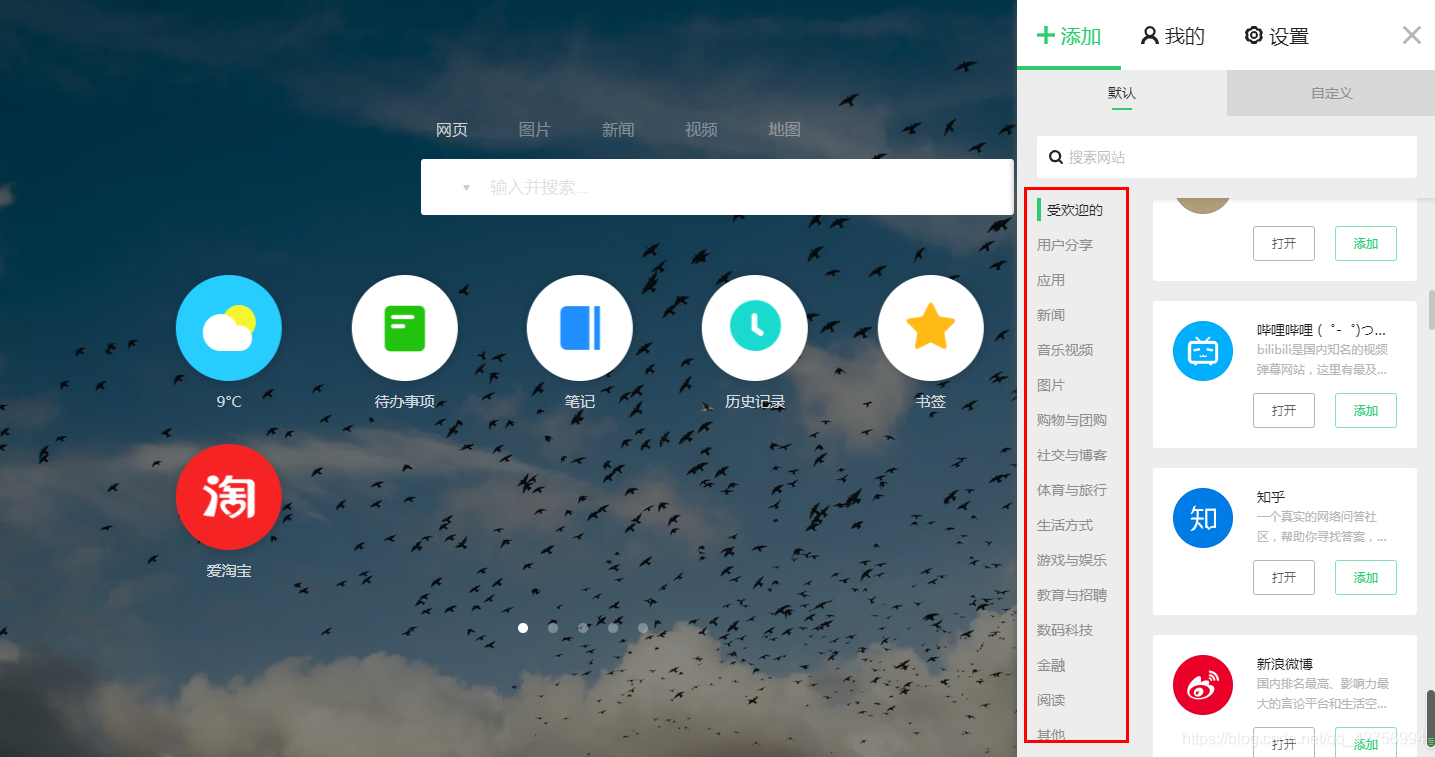This screenshot has width=1435, height=757.
Task: Open the weather 9°C tile
Action: pos(229,328)
